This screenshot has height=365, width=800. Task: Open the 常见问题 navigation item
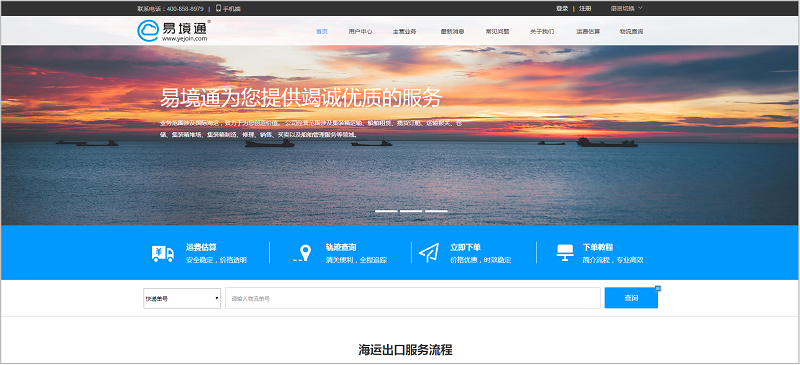point(497,31)
